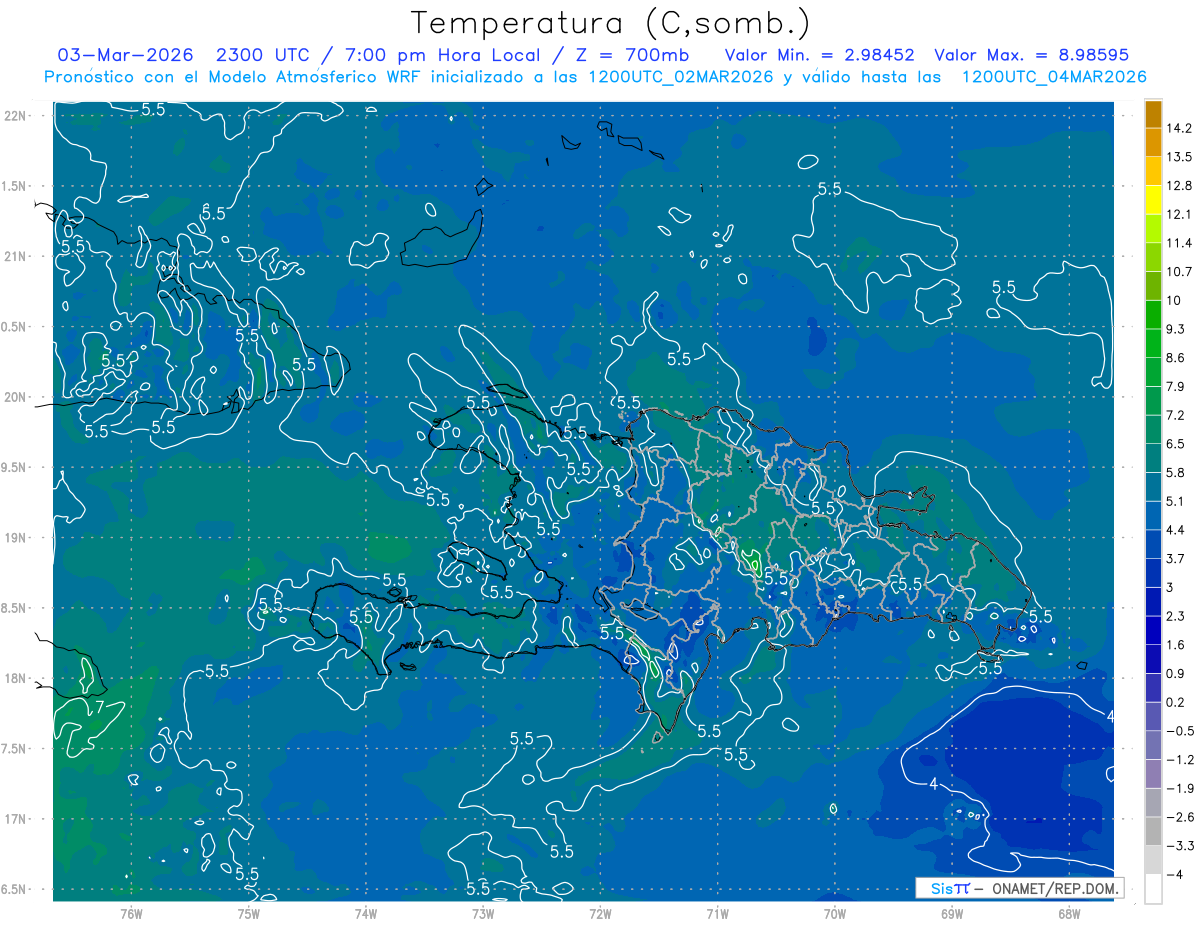The image size is (1200, 927).
Task: Click legend value "-3.3"
Action: 1180,846
